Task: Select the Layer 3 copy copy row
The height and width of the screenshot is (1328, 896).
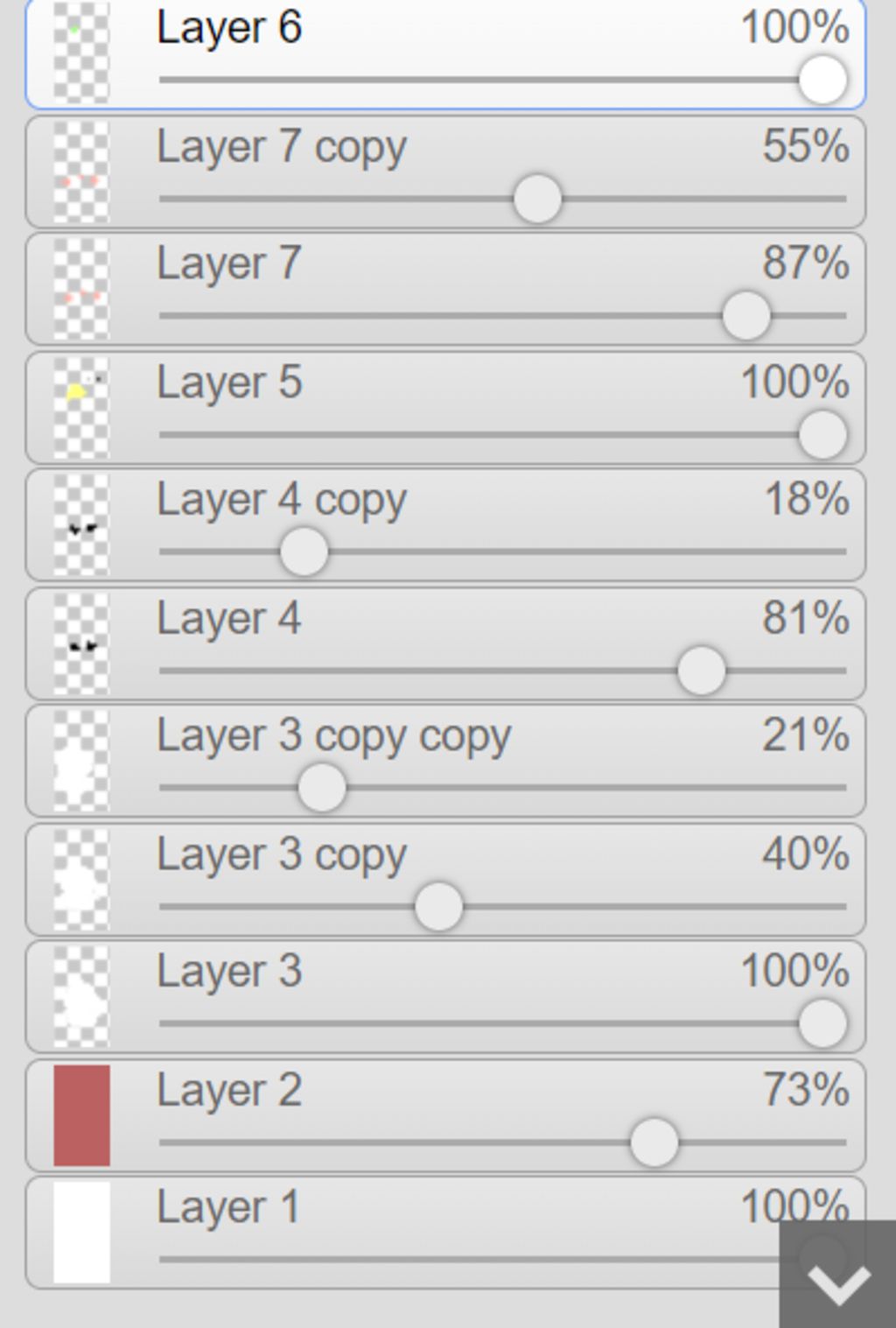Action: tap(445, 761)
